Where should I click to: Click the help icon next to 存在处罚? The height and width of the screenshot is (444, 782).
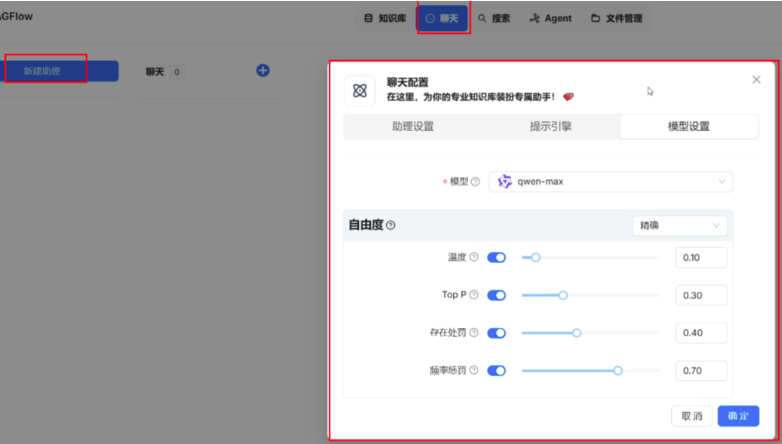tap(474, 333)
